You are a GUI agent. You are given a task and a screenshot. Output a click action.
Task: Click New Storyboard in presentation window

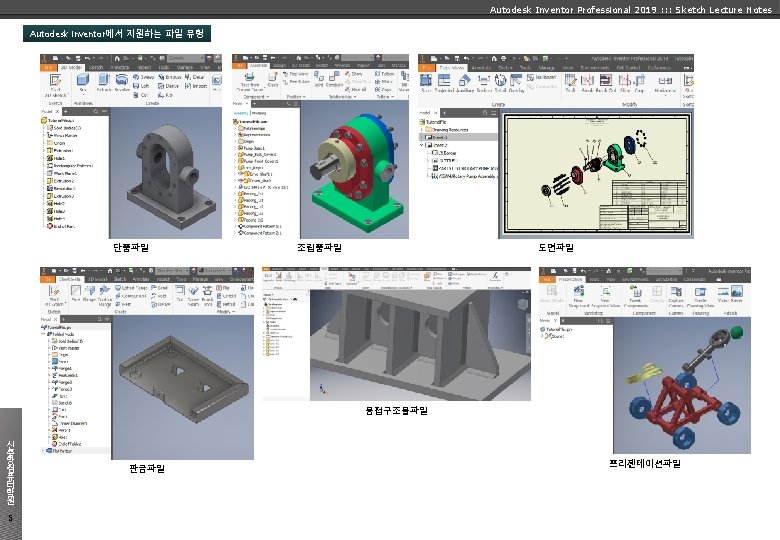pyautogui.click(x=578, y=297)
